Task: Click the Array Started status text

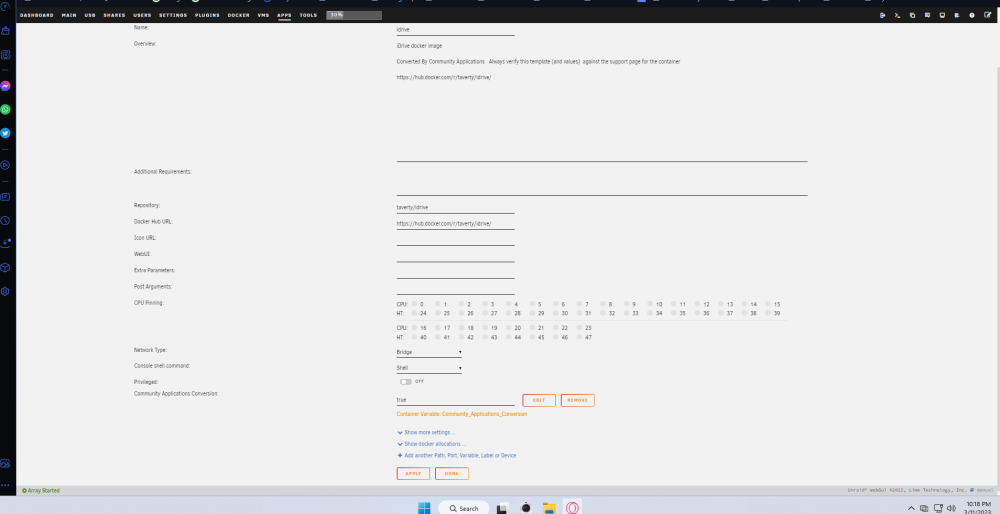Action: tap(43, 490)
